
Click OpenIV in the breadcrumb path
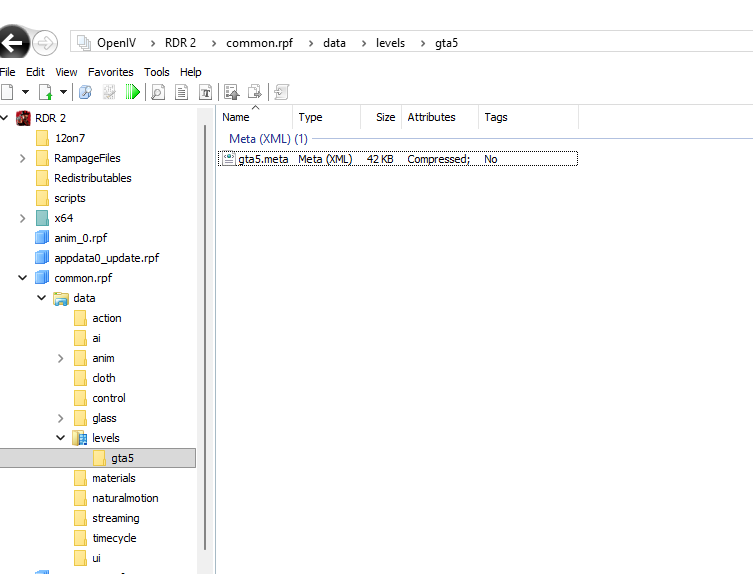116,43
